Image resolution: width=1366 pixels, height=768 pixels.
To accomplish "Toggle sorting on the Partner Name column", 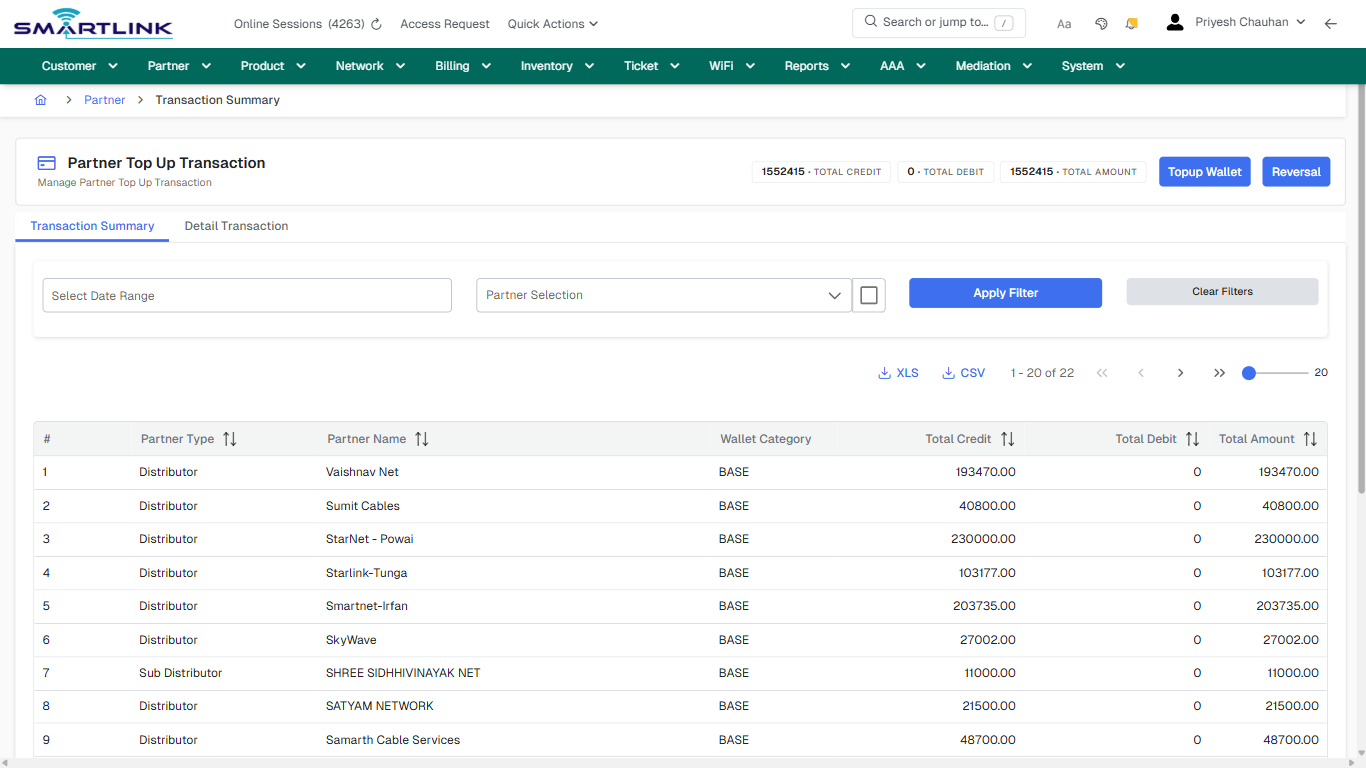I will (x=421, y=438).
